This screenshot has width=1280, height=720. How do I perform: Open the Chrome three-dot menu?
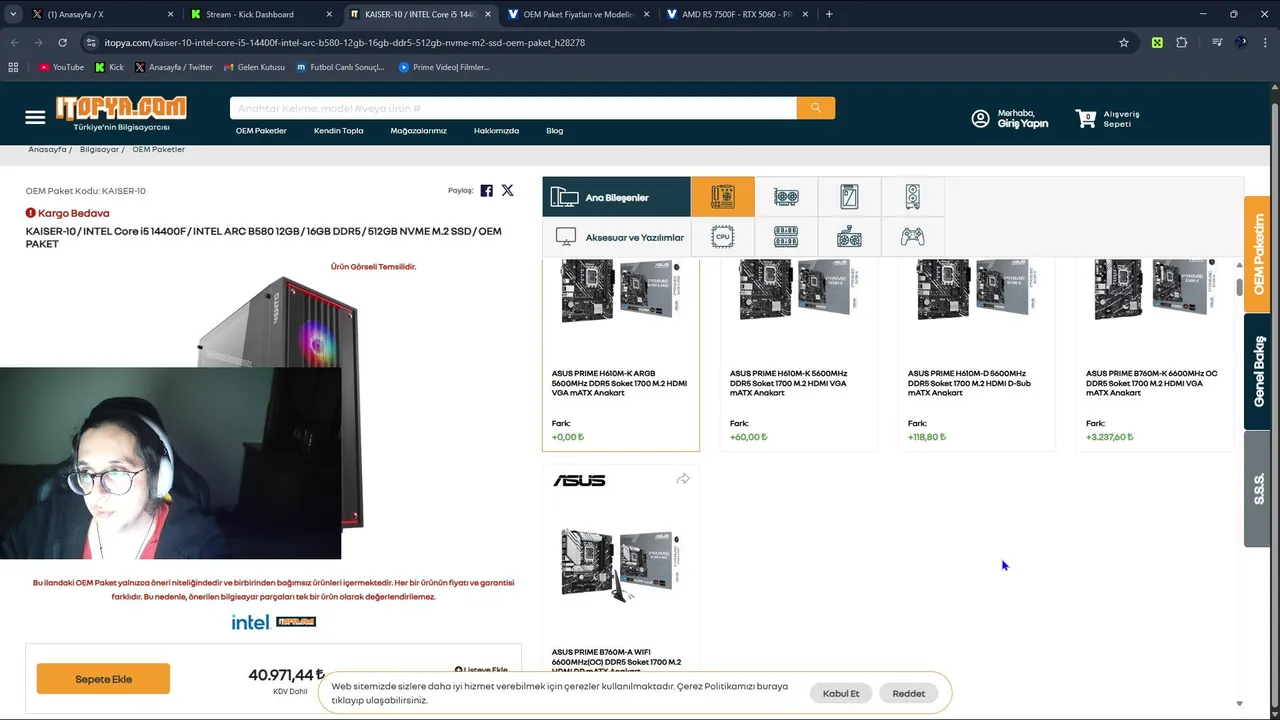pyautogui.click(x=1266, y=43)
